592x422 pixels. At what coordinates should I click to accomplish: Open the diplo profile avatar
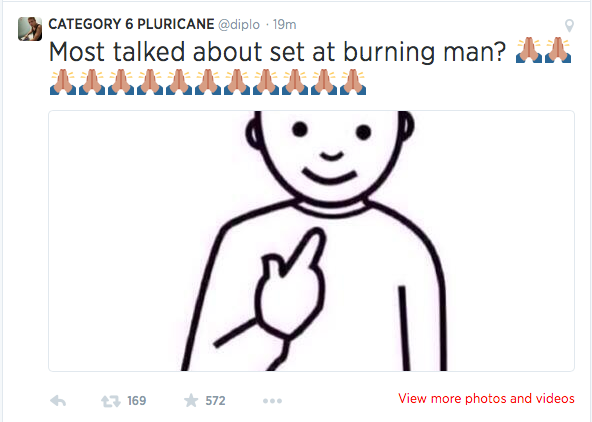click(30, 29)
